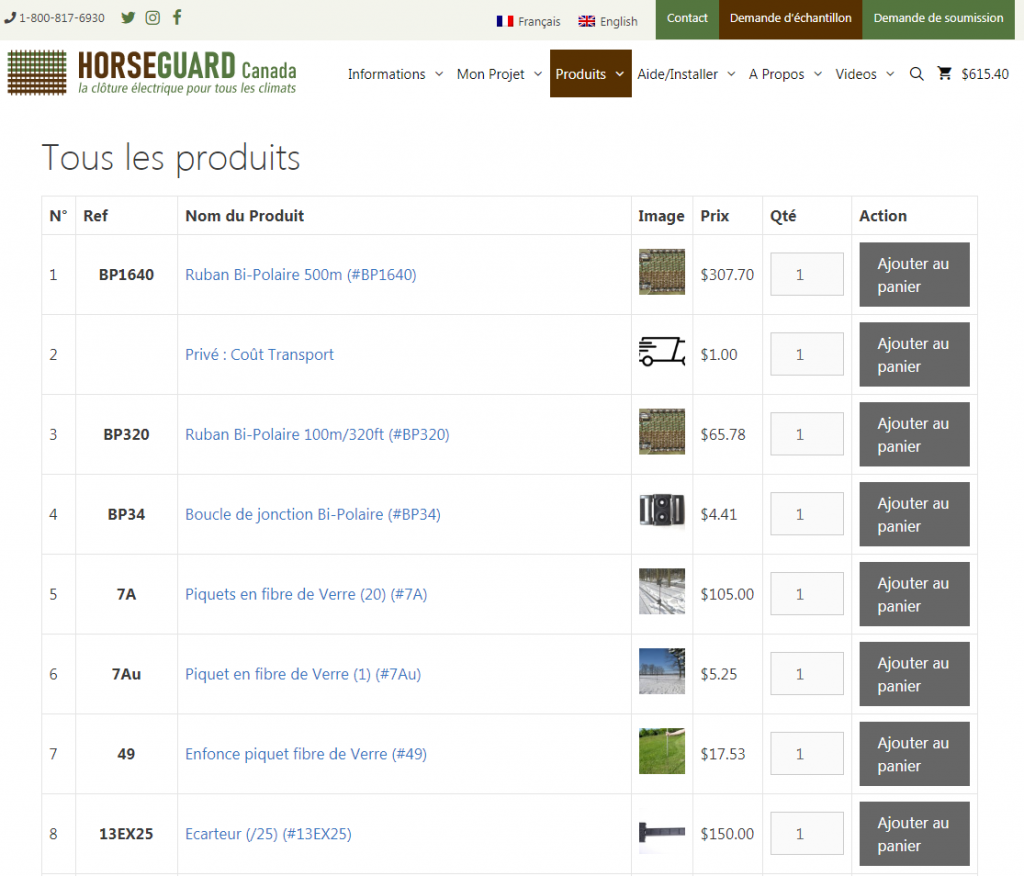The width and height of the screenshot is (1024, 876).
Task: Open the A Propos menu
Action: pos(776,74)
